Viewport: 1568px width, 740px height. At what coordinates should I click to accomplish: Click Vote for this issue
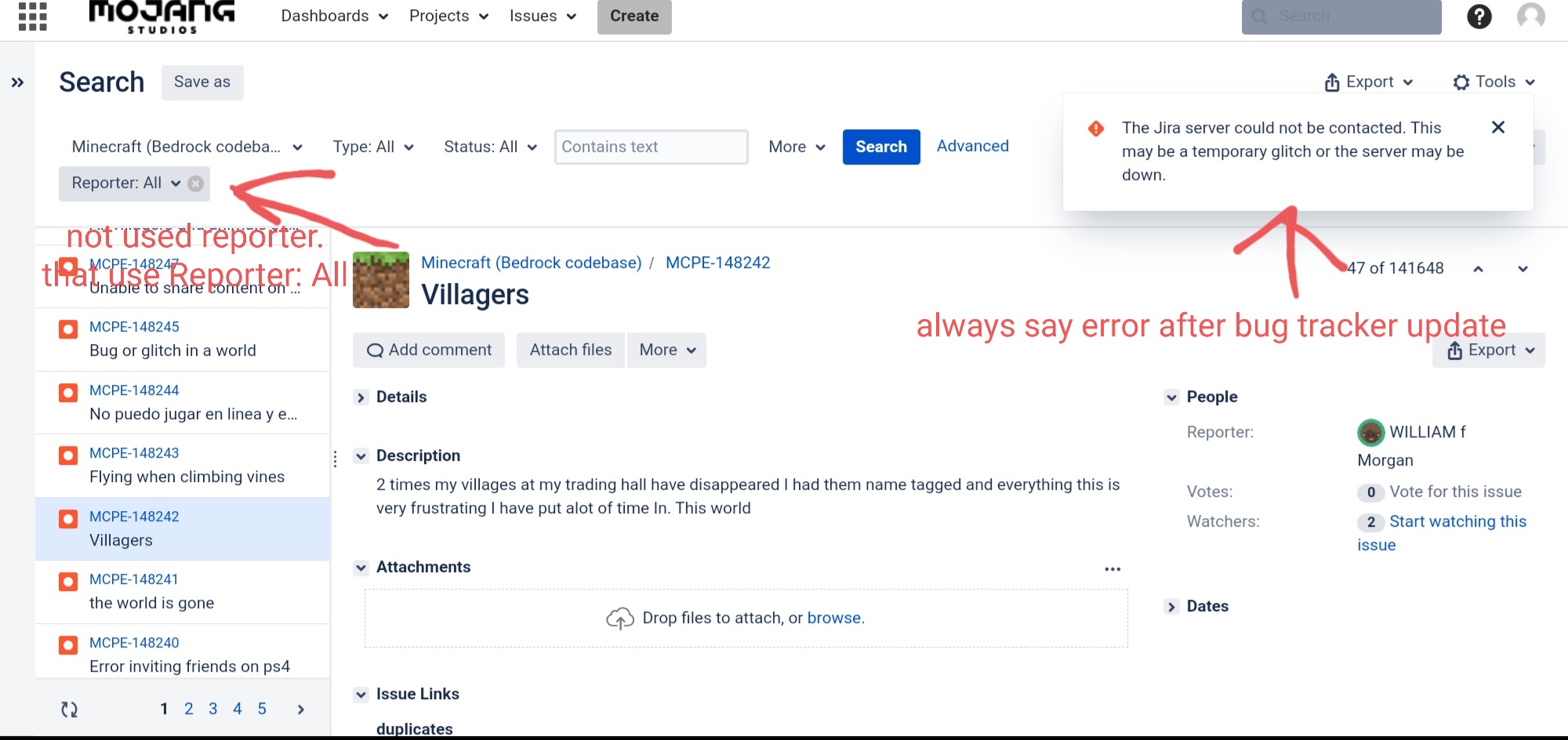(1455, 492)
